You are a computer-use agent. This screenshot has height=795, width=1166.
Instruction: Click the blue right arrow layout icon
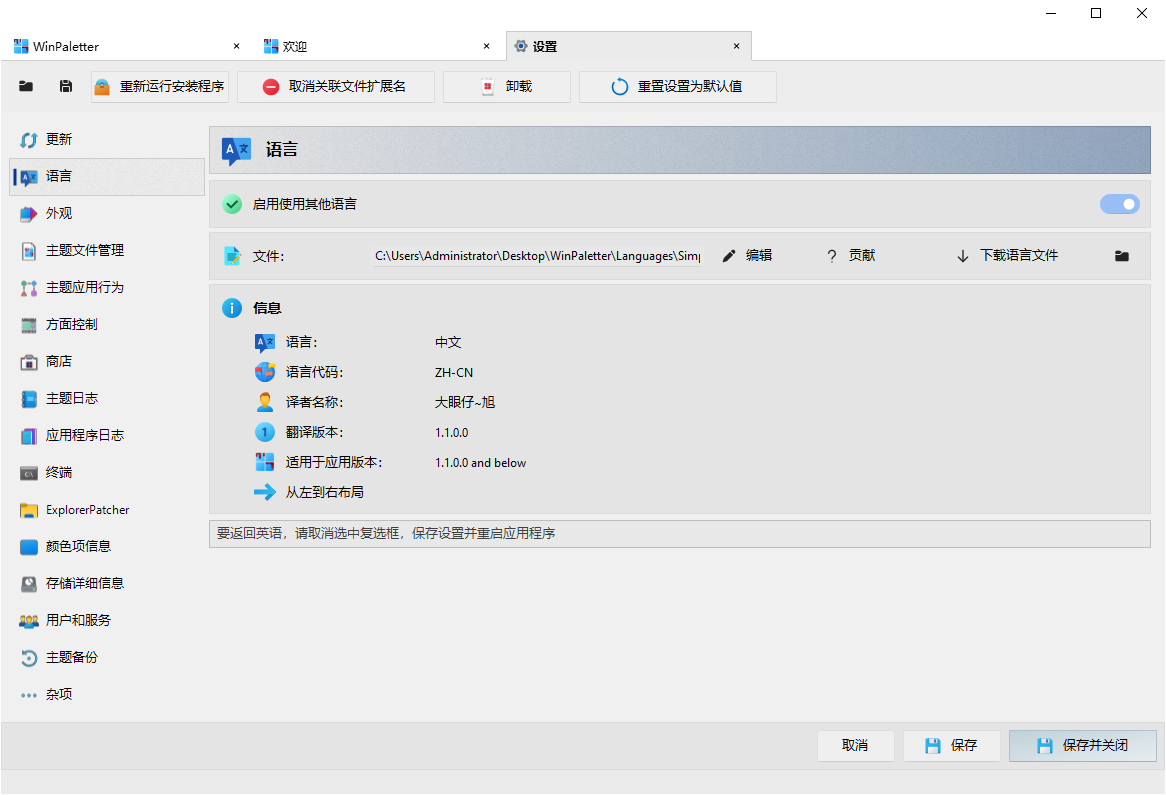[x=265, y=492]
